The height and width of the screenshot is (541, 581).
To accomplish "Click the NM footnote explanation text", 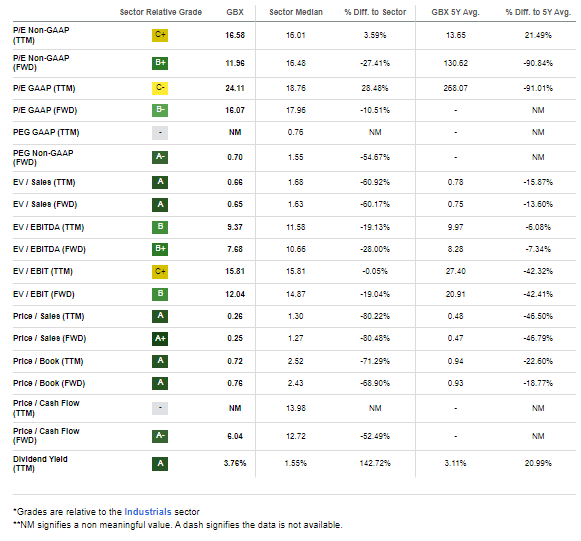I will click(178, 525).
